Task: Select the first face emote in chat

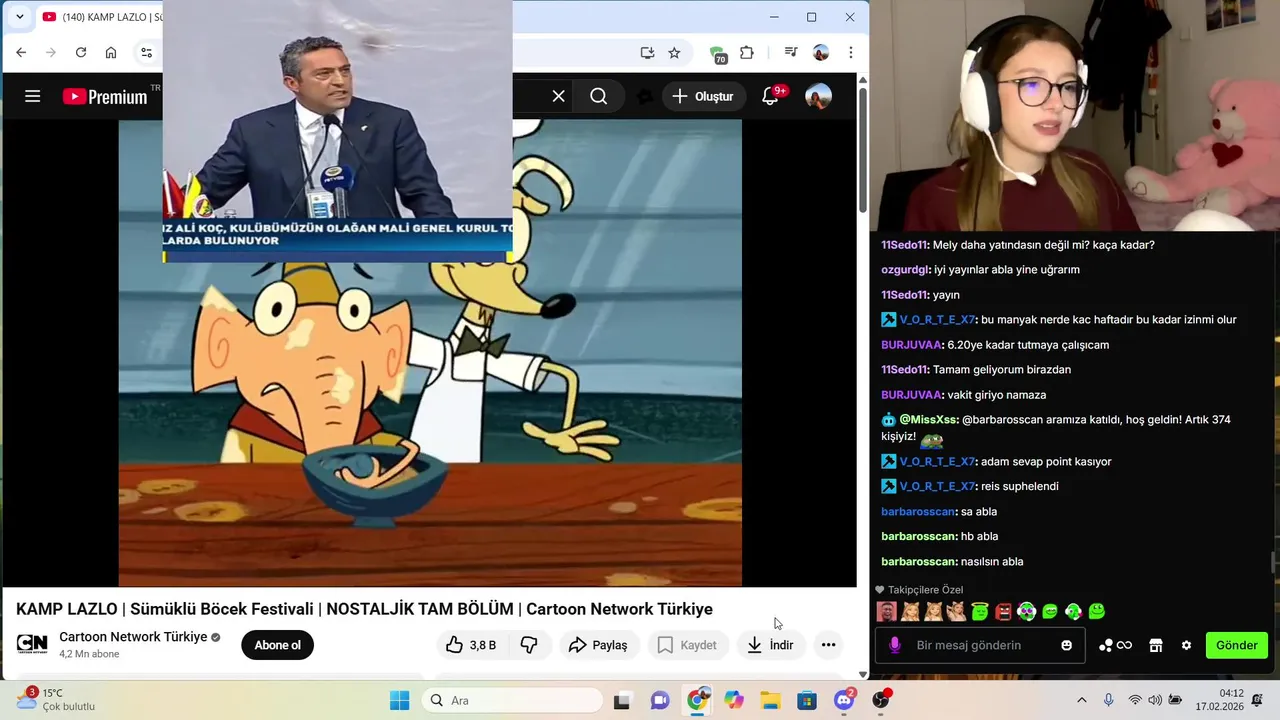Action: tap(886, 611)
